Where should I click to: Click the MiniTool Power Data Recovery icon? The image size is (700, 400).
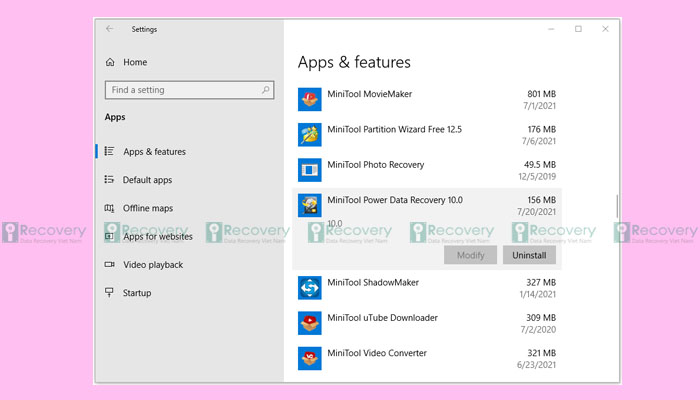click(309, 205)
